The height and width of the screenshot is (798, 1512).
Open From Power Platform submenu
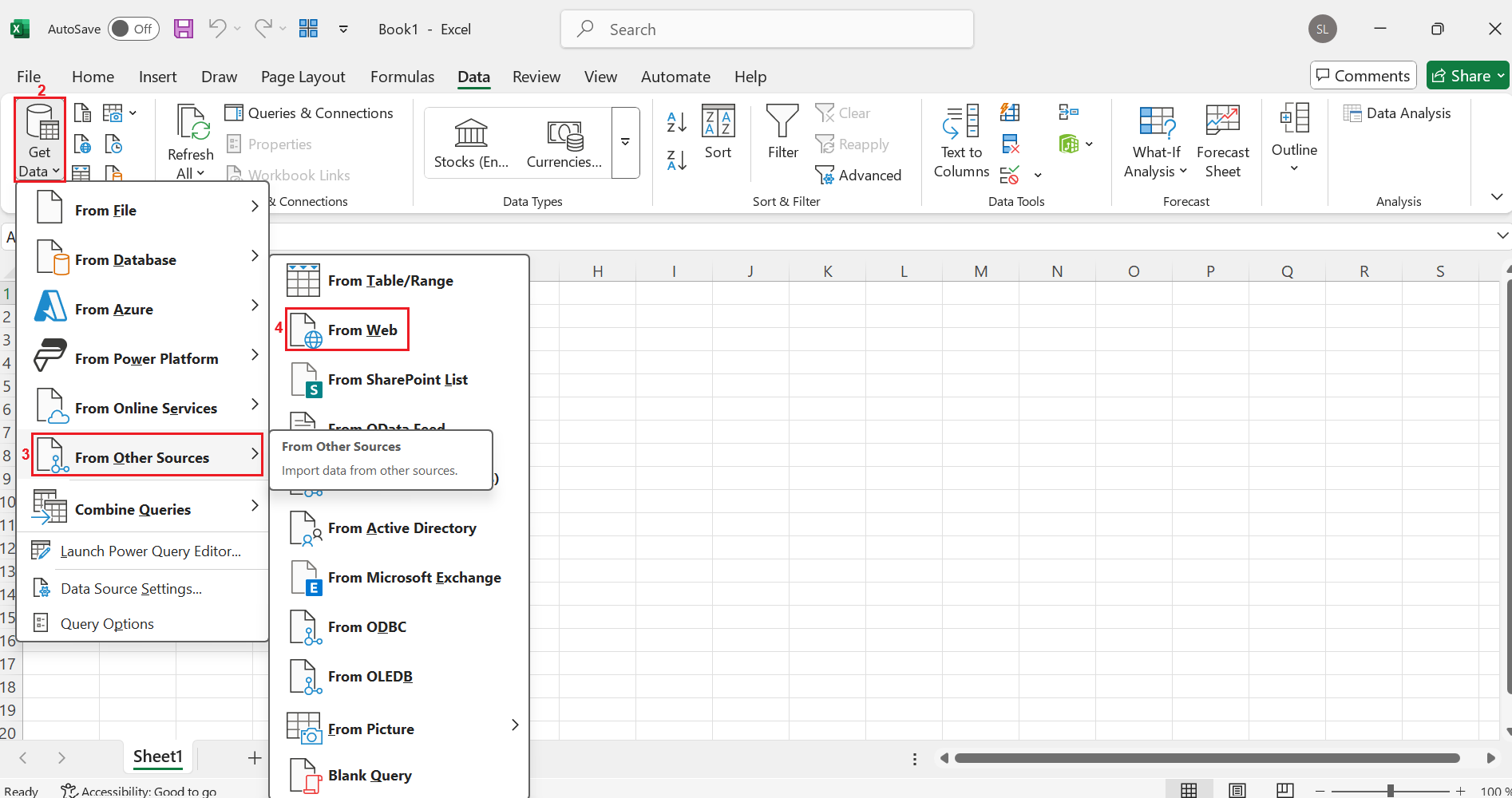[x=144, y=358]
